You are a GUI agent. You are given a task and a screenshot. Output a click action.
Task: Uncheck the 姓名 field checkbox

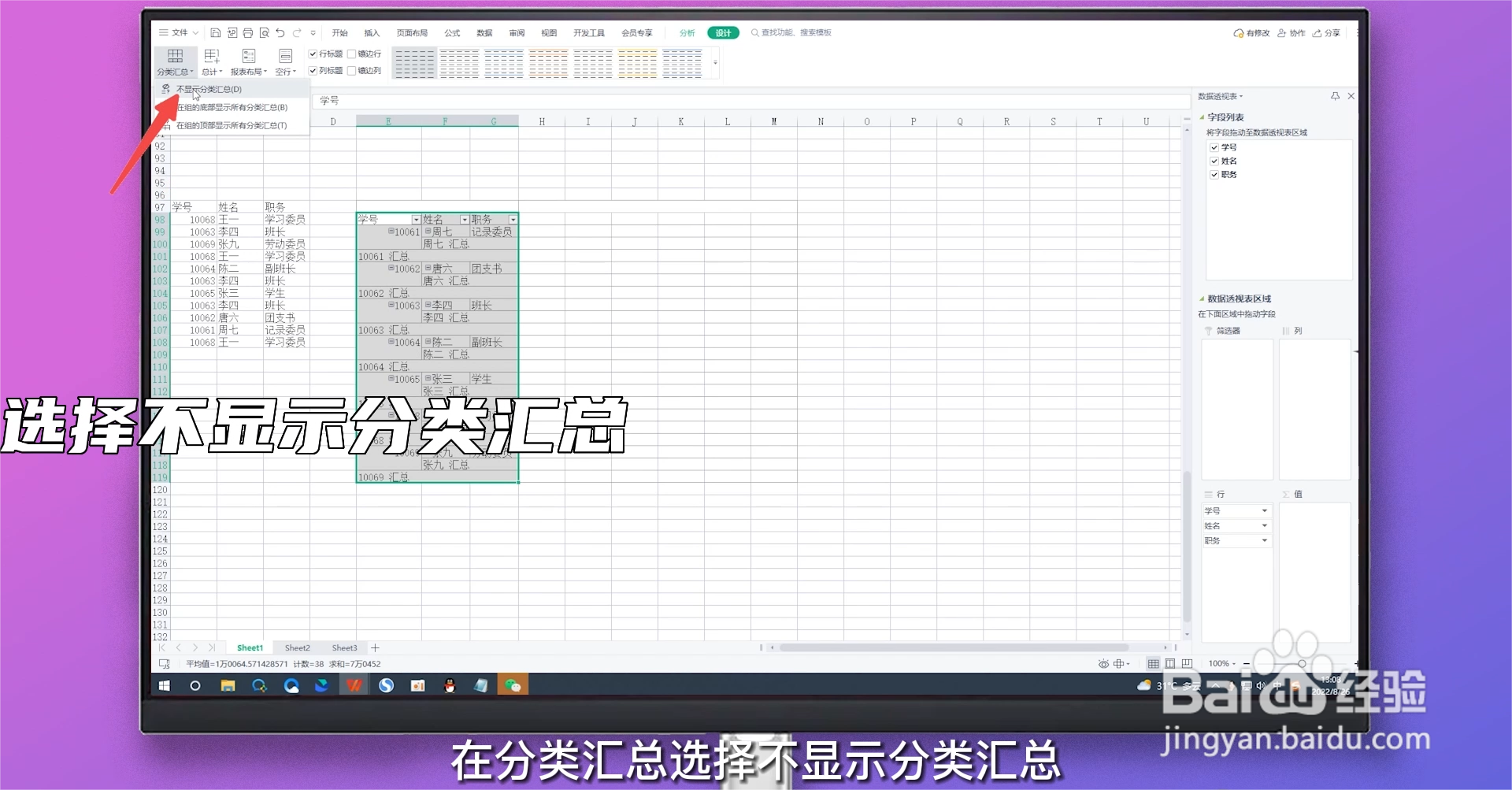click(x=1214, y=161)
